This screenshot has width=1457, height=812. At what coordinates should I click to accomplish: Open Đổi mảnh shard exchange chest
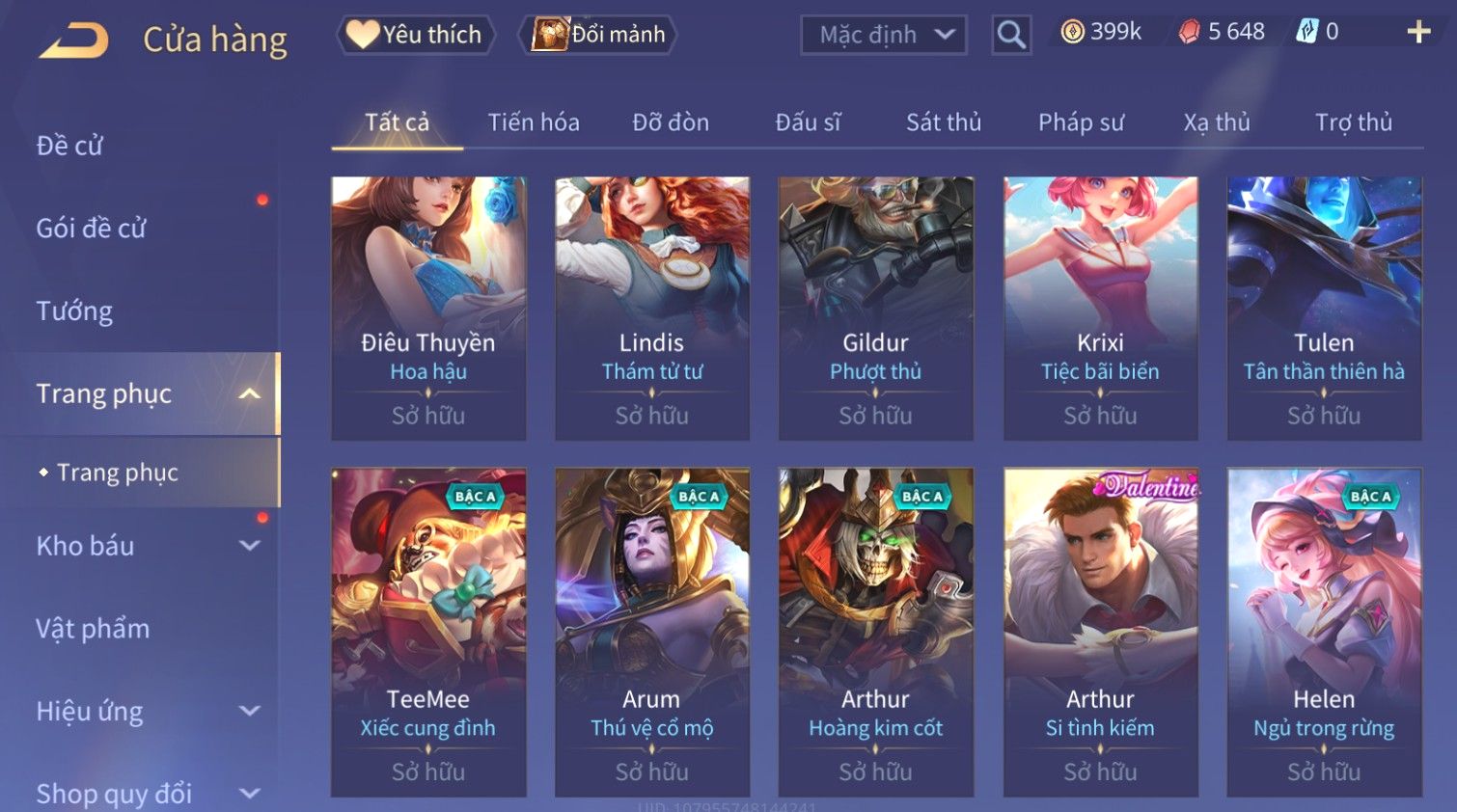coord(598,35)
